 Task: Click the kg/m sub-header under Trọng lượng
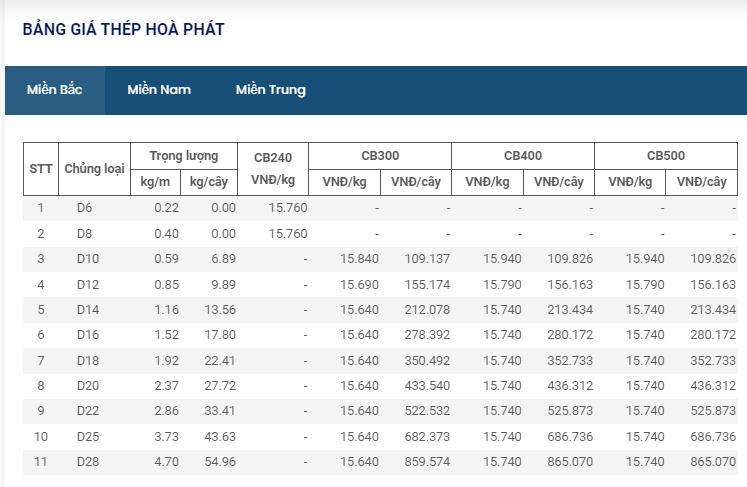click(x=155, y=181)
